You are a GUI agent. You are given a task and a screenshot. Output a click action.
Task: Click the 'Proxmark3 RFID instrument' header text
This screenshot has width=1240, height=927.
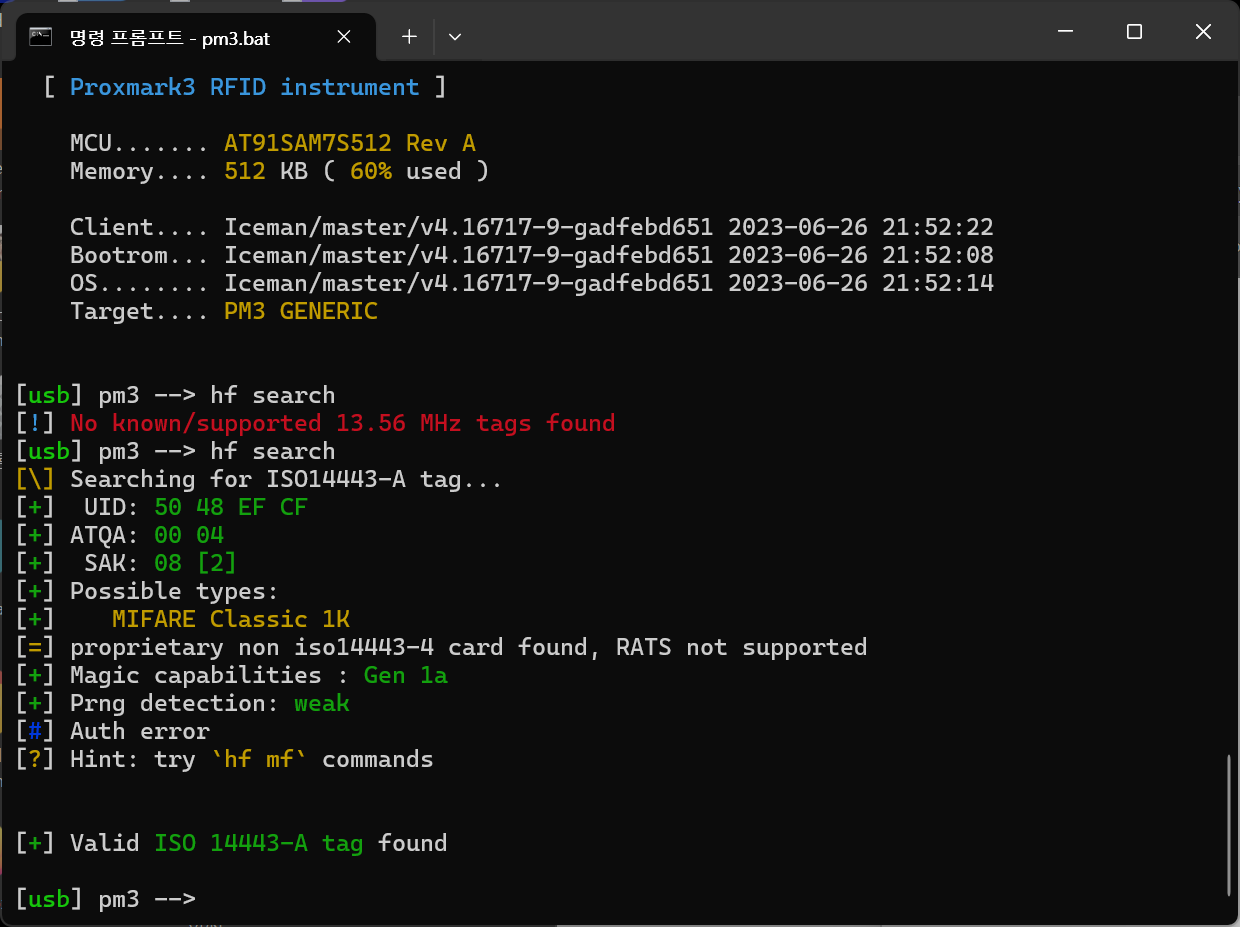244,87
